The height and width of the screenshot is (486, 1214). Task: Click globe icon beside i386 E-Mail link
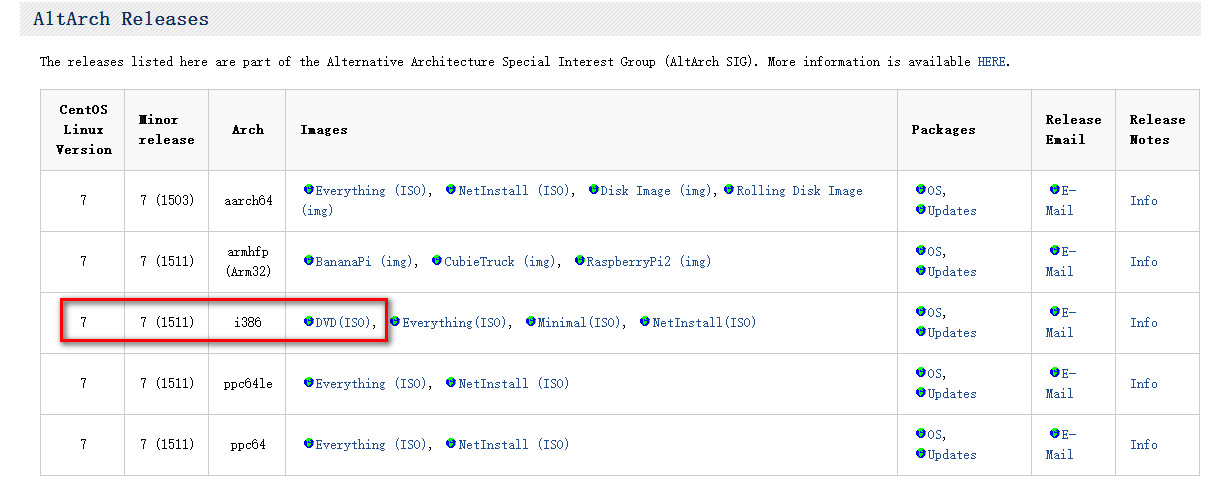click(1055, 312)
